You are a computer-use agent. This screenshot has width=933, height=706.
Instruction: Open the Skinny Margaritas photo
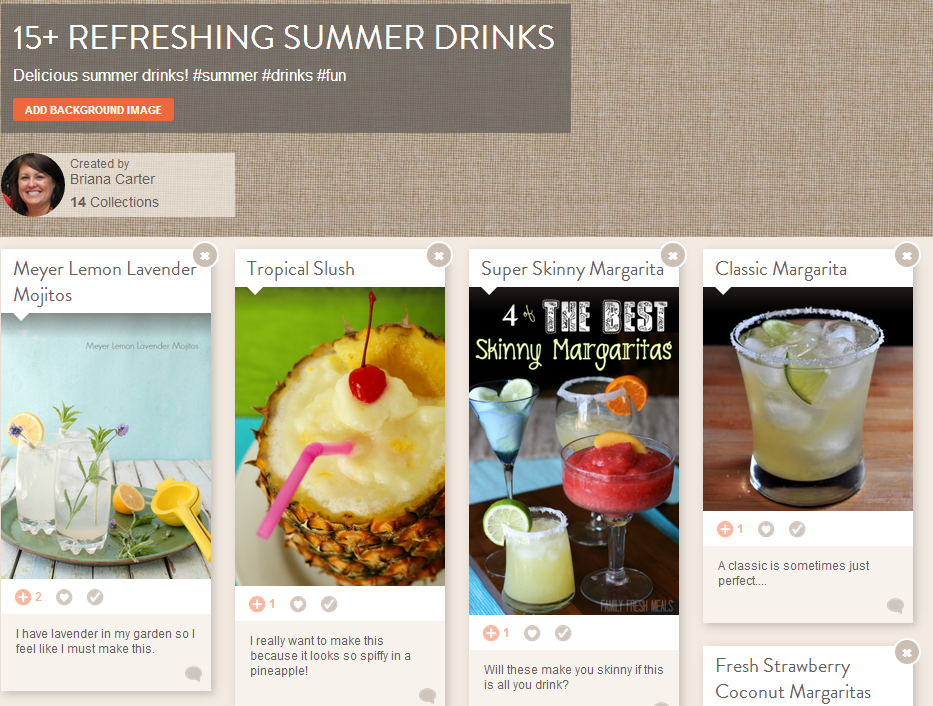[574, 451]
